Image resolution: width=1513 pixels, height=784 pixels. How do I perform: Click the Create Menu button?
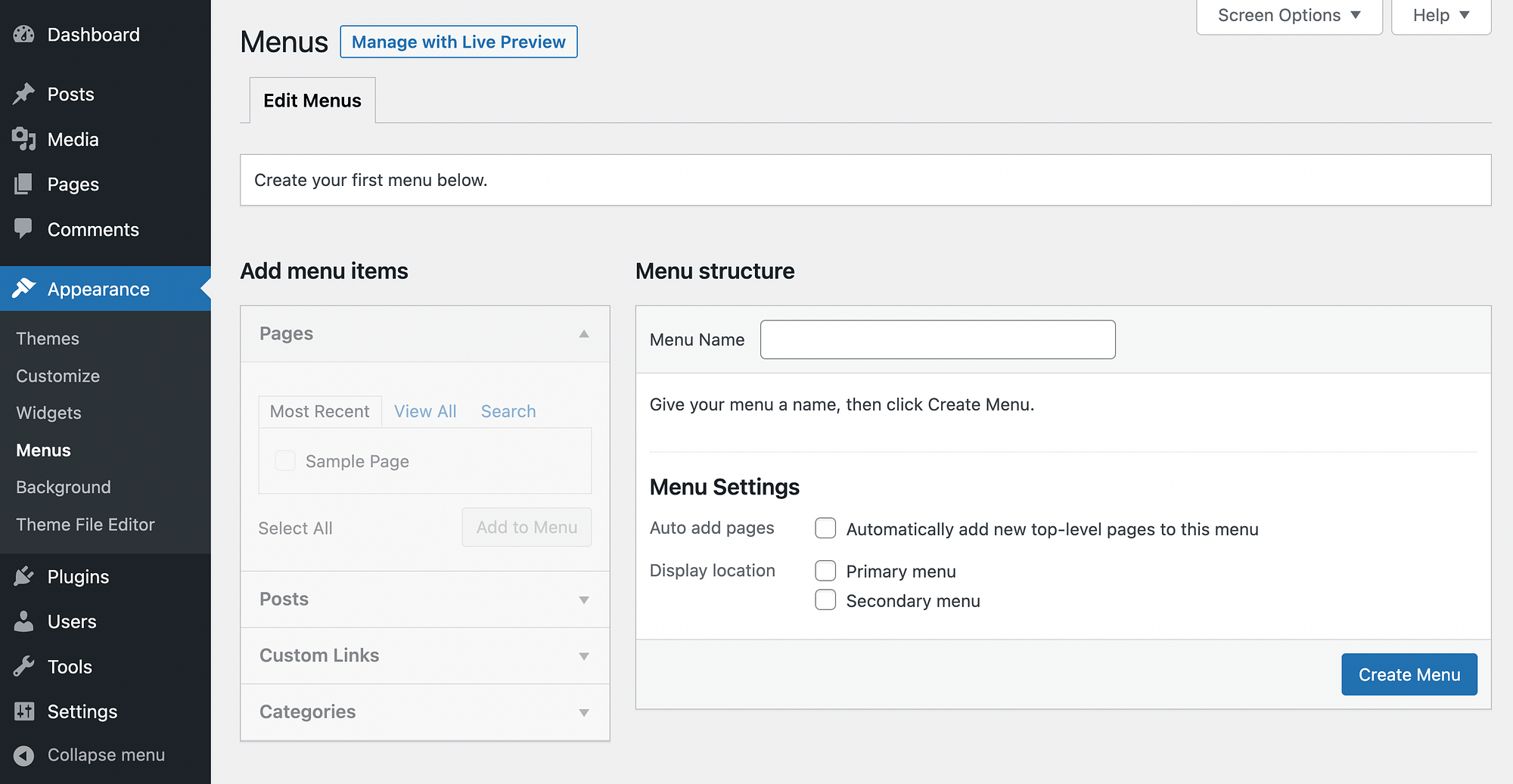click(1409, 674)
